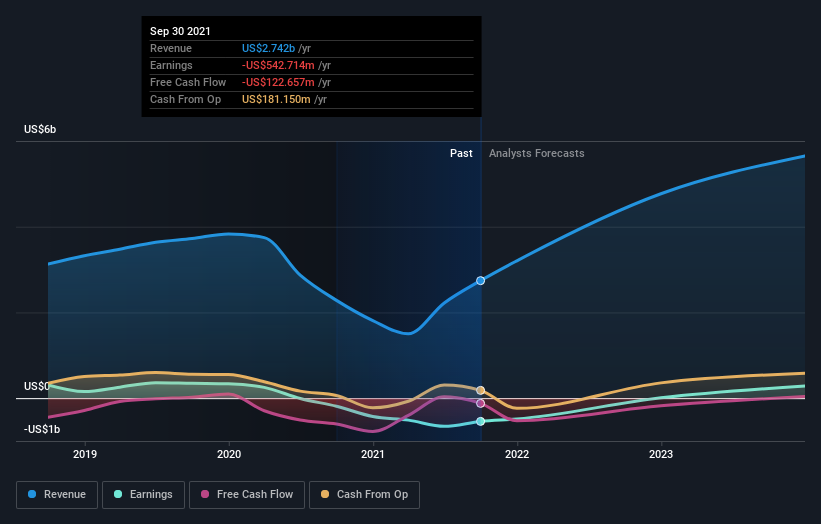Click the 2021 x-axis label
Screen dimensions: 821x524
click(x=373, y=454)
